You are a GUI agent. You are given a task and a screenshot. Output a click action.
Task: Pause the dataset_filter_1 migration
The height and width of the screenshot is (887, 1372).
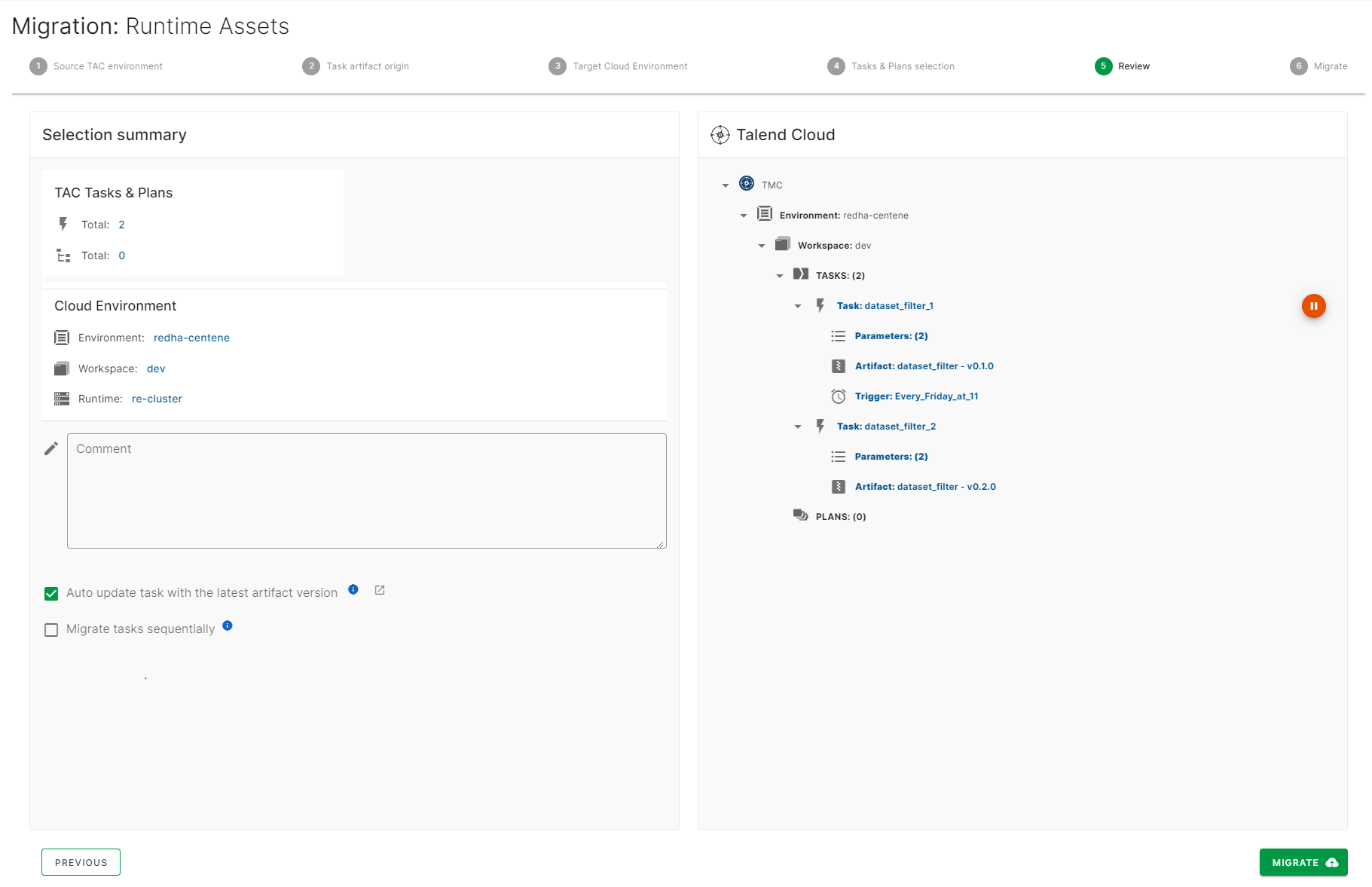(x=1314, y=306)
